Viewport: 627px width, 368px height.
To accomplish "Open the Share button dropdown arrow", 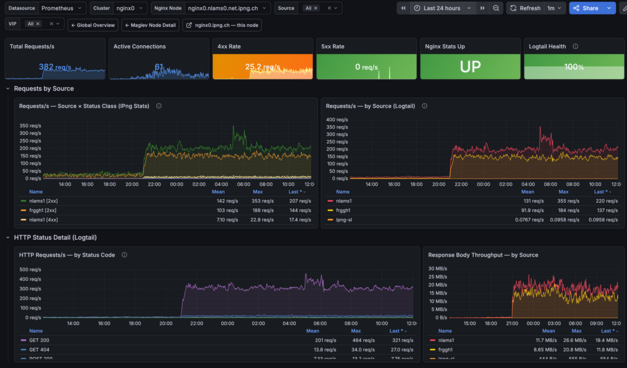I will tap(609, 8).
